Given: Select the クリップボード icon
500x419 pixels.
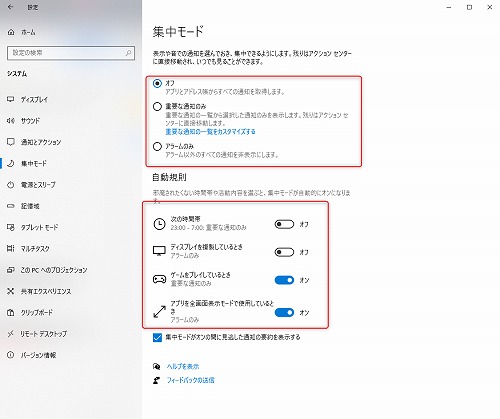Looking at the screenshot, I should (x=11, y=313).
